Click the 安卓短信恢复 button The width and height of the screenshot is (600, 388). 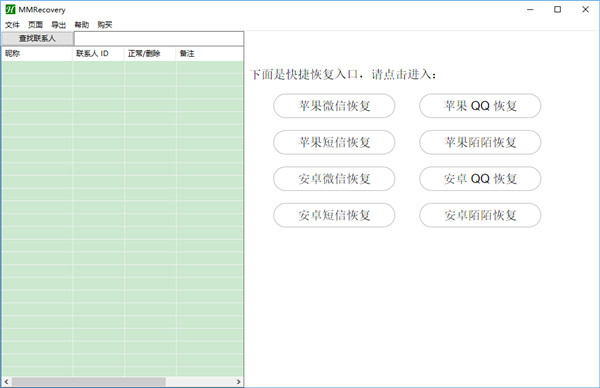[x=334, y=215]
